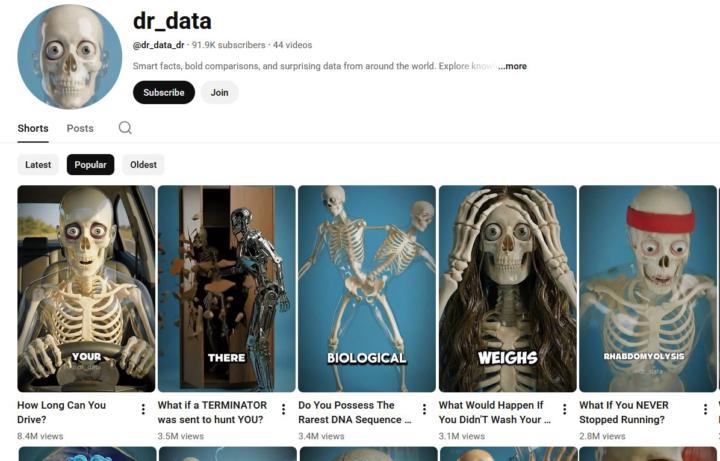Click the Join button

pos(219,92)
